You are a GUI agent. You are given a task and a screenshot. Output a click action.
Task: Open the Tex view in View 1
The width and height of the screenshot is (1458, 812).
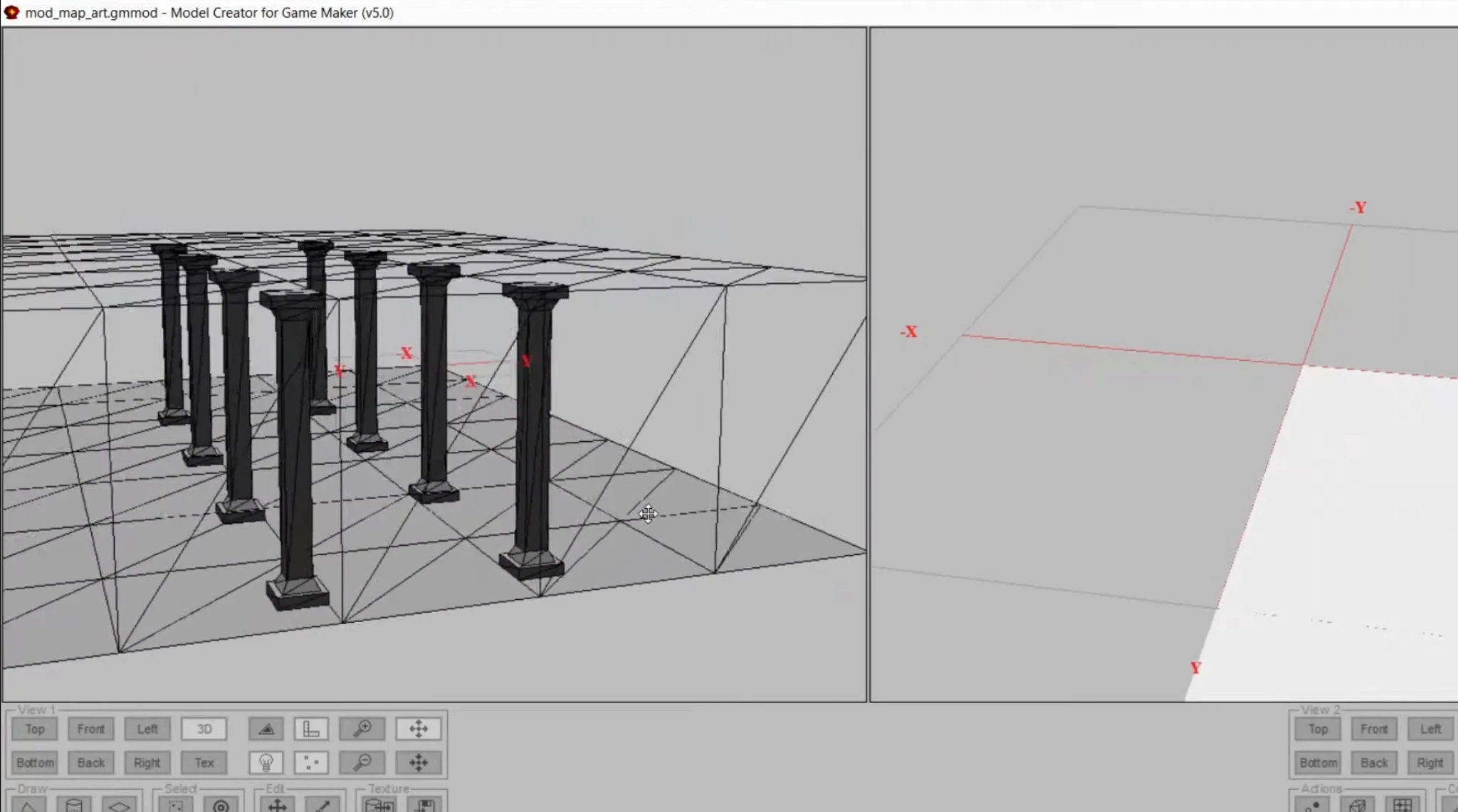coord(204,763)
